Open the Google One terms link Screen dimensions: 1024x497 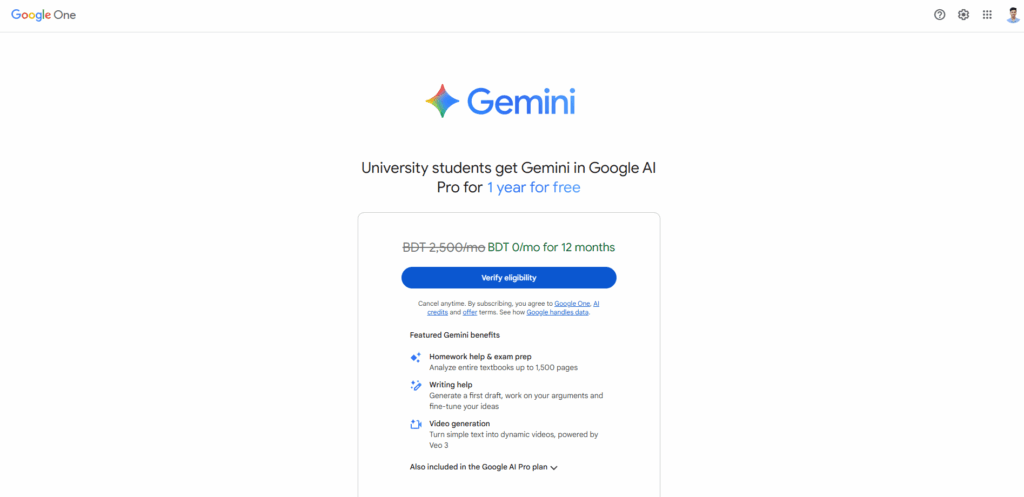point(571,303)
